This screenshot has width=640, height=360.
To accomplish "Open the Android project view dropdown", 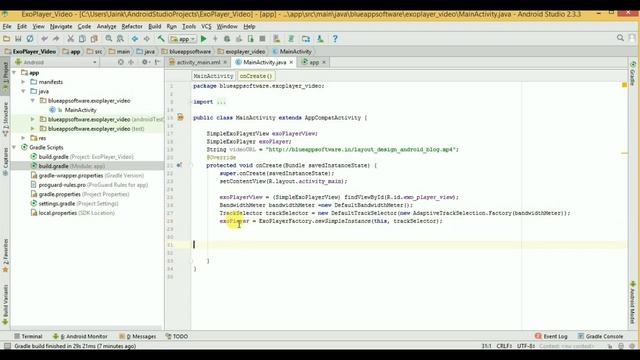I will point(56,62).
